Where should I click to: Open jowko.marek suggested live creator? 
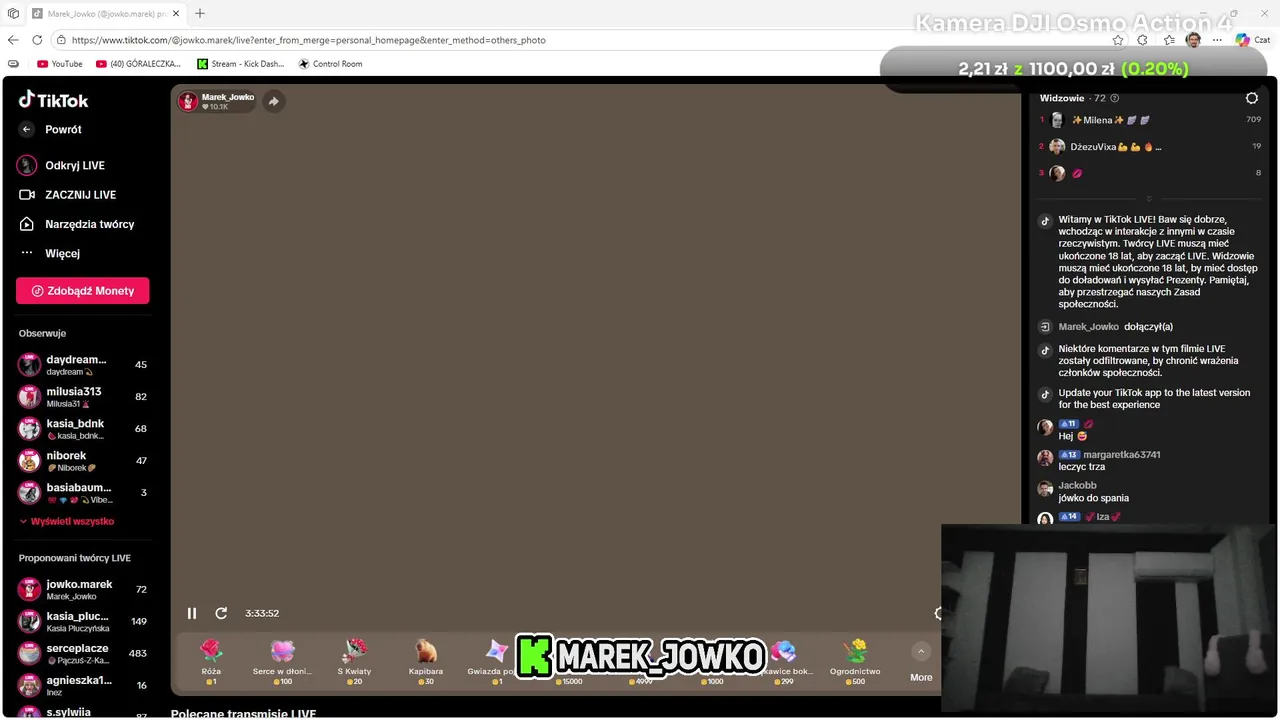(82, 589)
